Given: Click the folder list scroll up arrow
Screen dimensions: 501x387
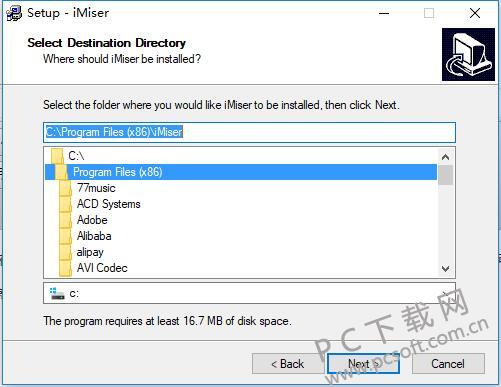Looking at the screenshot, I should coord(445,157).
